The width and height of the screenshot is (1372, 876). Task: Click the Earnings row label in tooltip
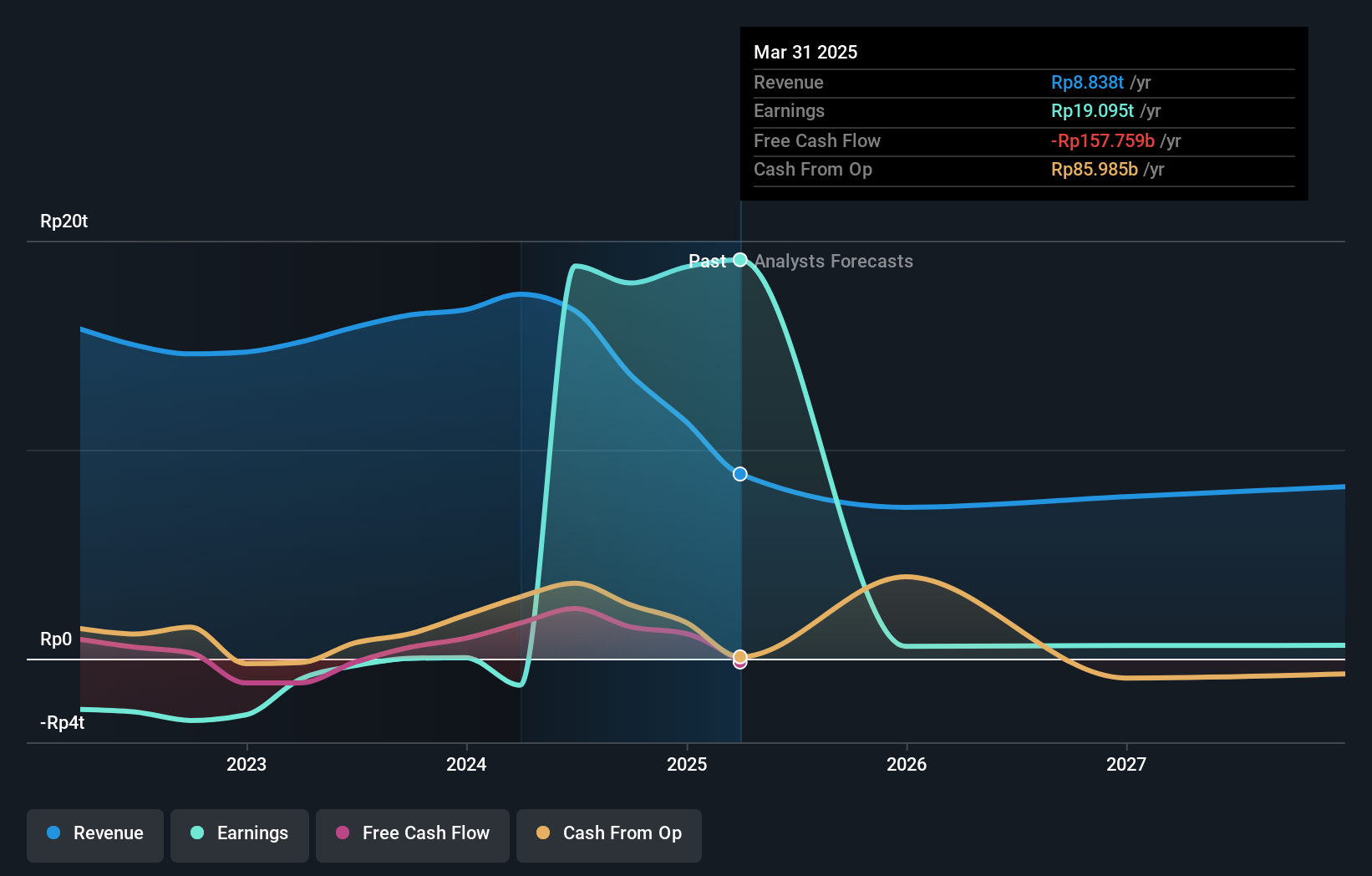click(789, 110)
